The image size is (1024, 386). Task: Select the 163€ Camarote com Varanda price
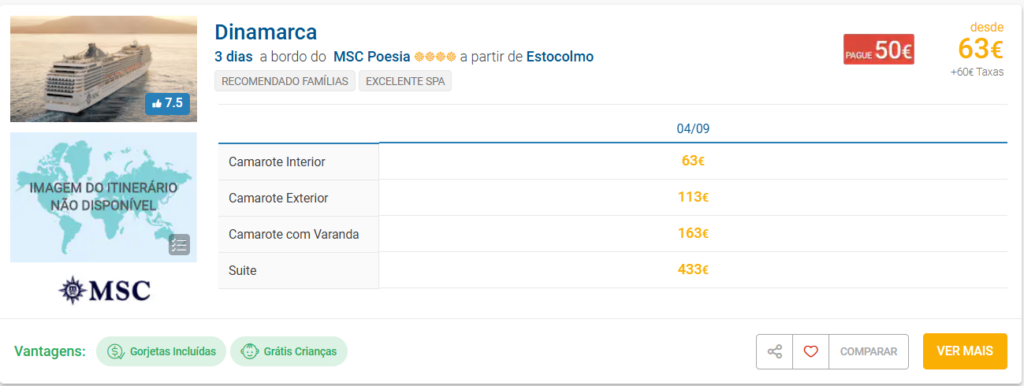(x=693, y=233)
